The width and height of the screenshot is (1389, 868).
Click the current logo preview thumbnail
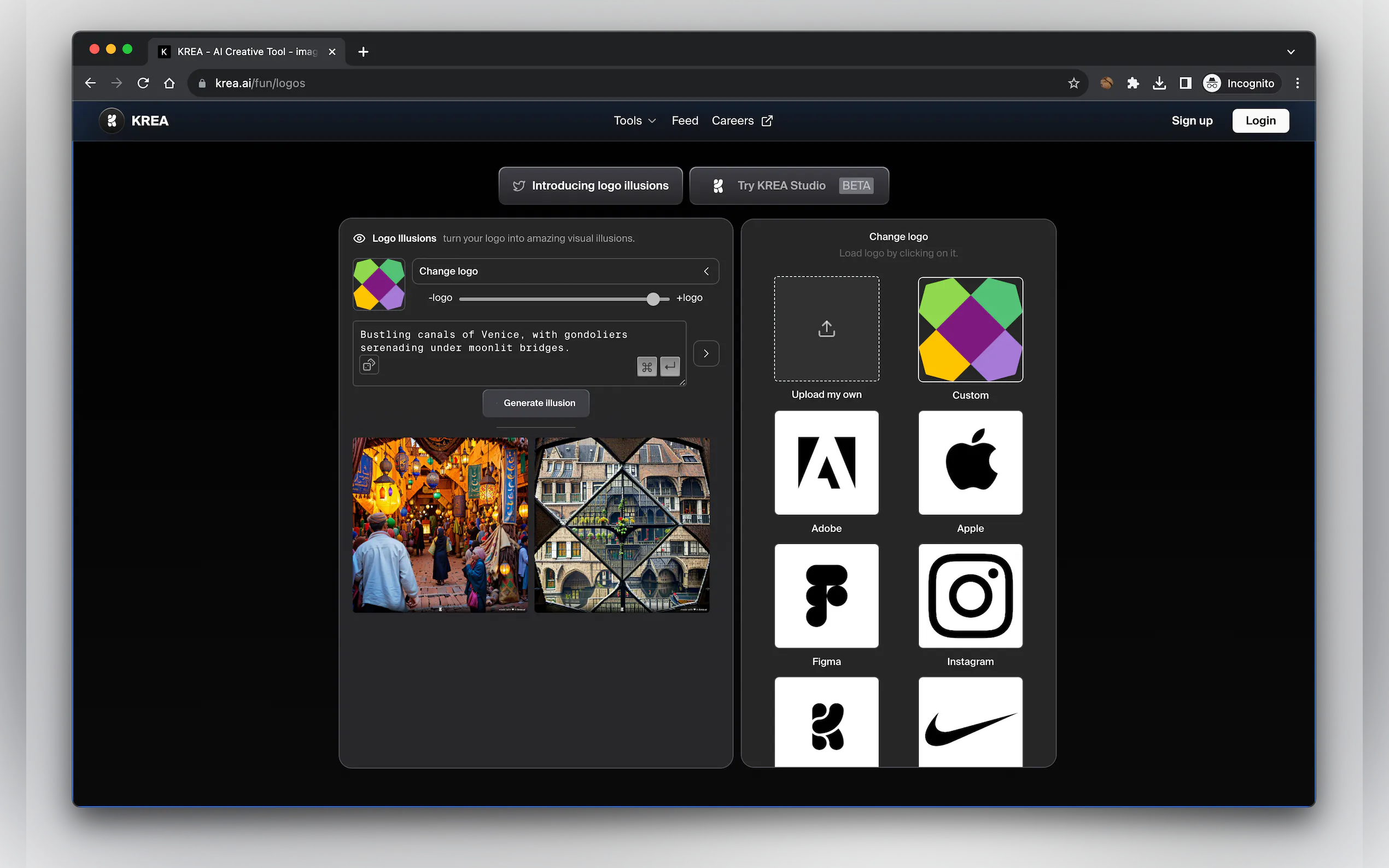[x=379, y=284]
